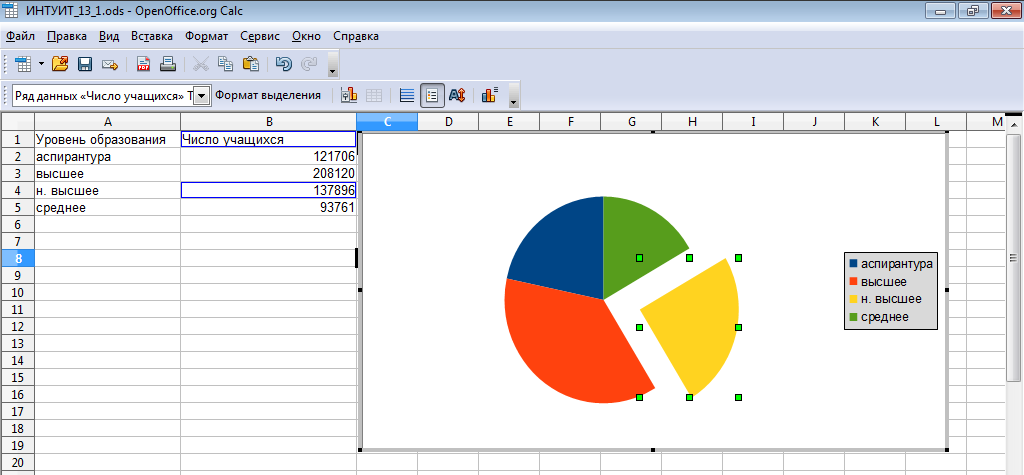1024x475 pixels.
Task: Select column A header
Action: click(x=108, y=122)
